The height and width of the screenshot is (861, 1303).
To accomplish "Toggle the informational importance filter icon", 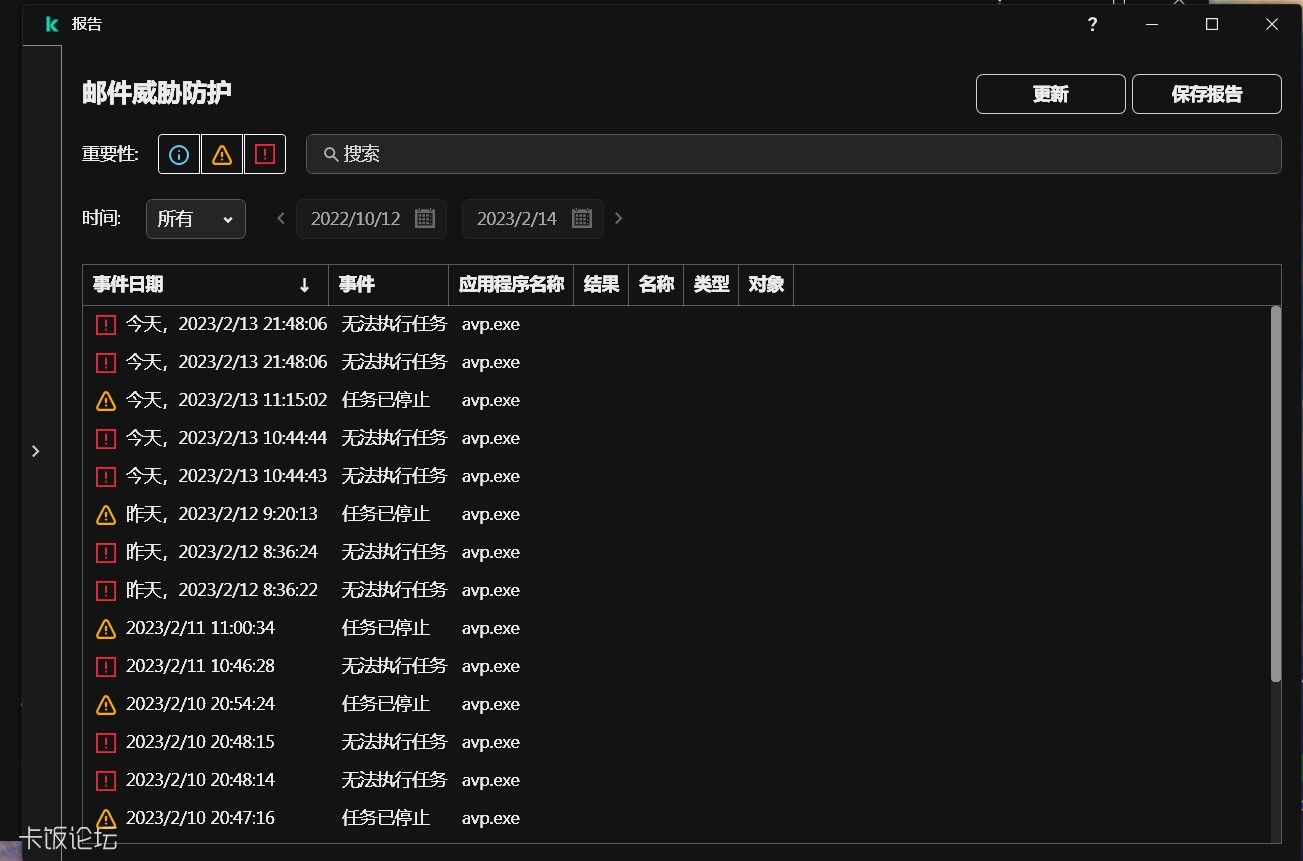I will coord(179,154).
